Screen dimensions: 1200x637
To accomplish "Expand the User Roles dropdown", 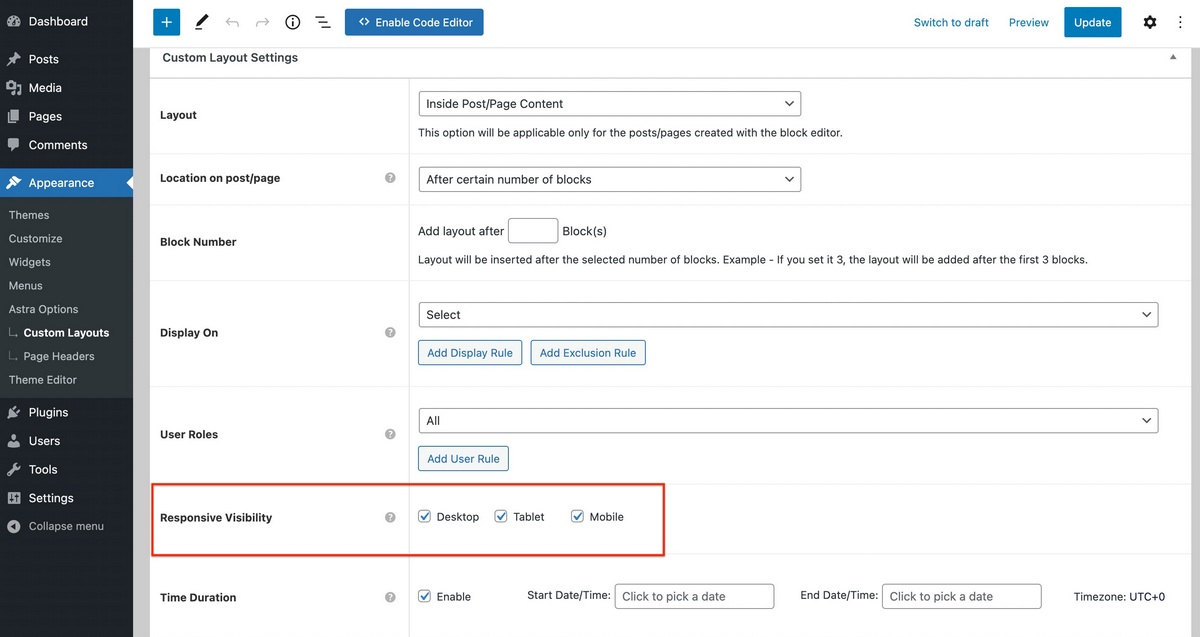I will 787,420.
